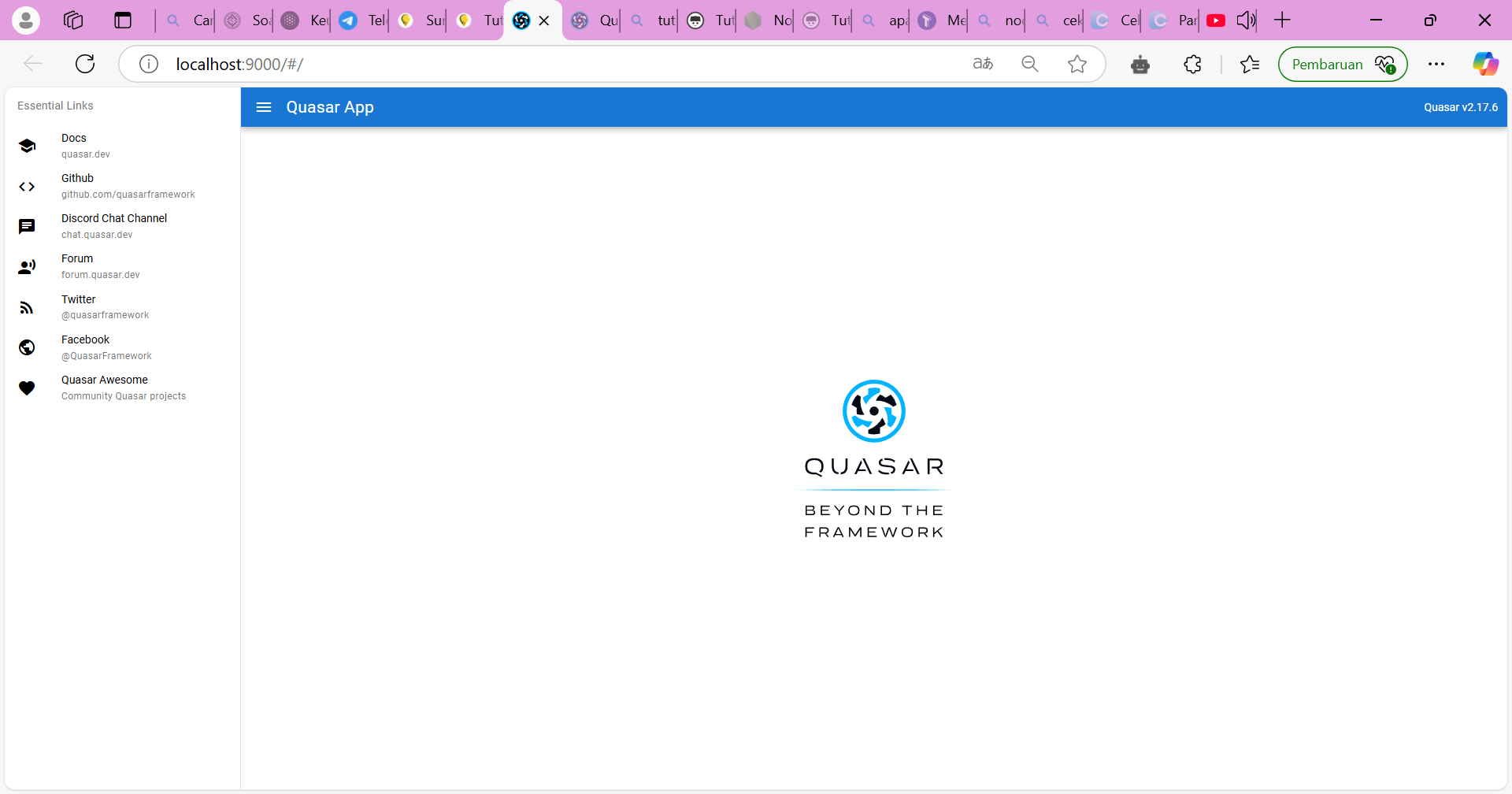Click the robot extension icon
Screen dimensions: 1512x794
tap(1140, 64)
